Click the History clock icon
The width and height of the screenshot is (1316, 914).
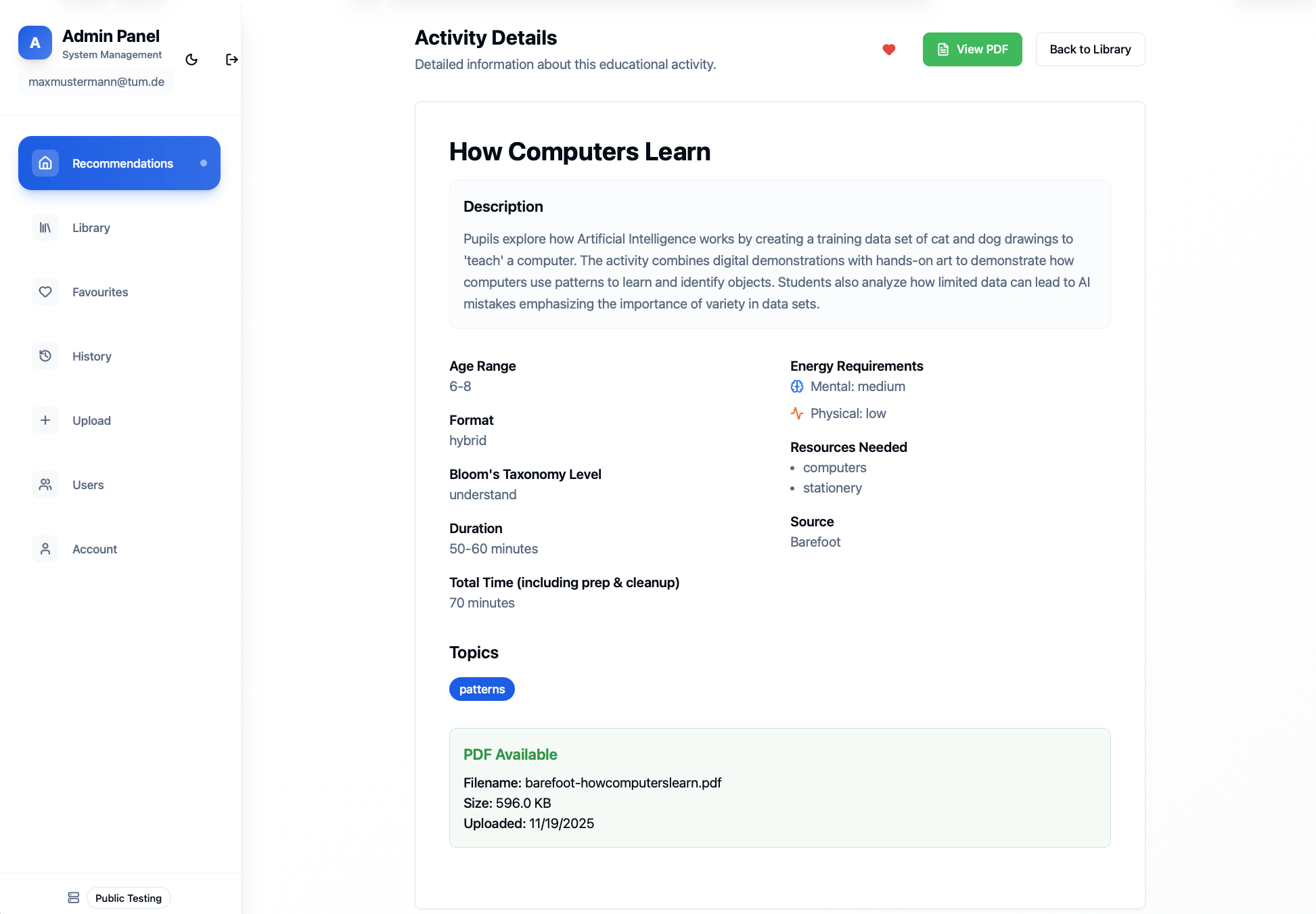coord(45,356)
